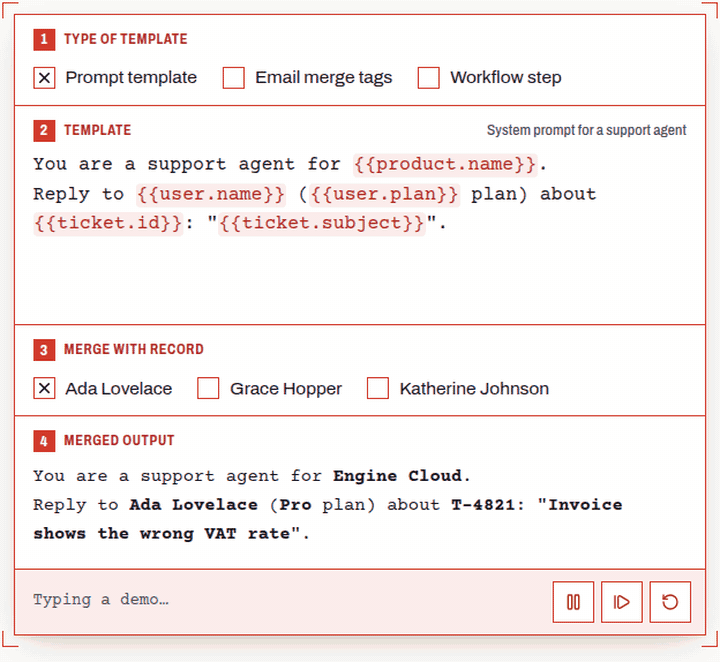Click the TEMPLATE section heading
Screen dimensions: 720x662
[97, 130]
